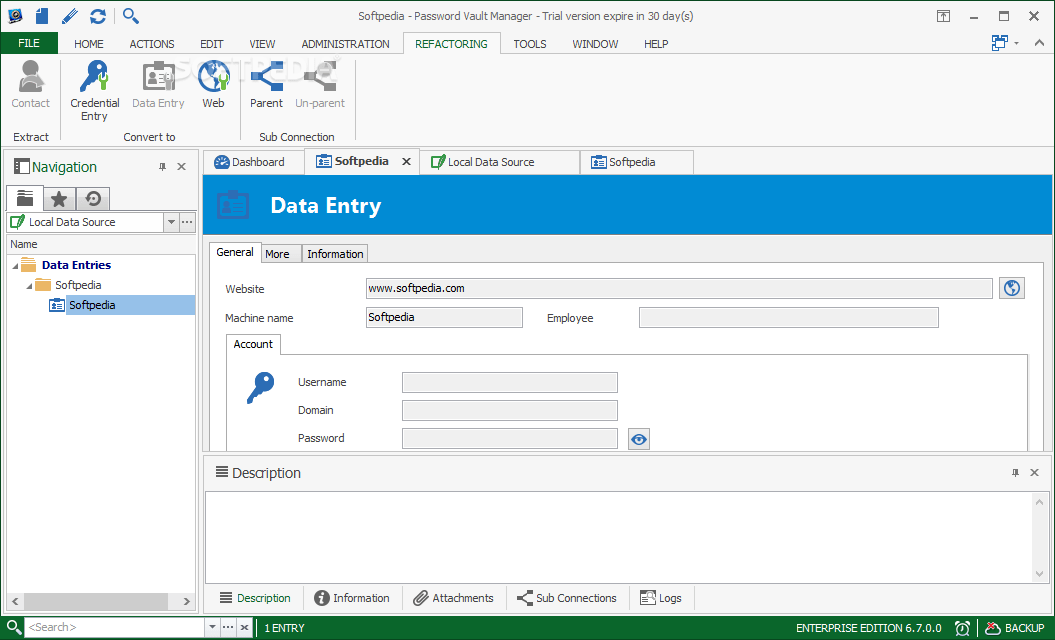The image size is (1055, 640).
Task: Open website globe button next to Website field
Action: [x=1011, y=288]
